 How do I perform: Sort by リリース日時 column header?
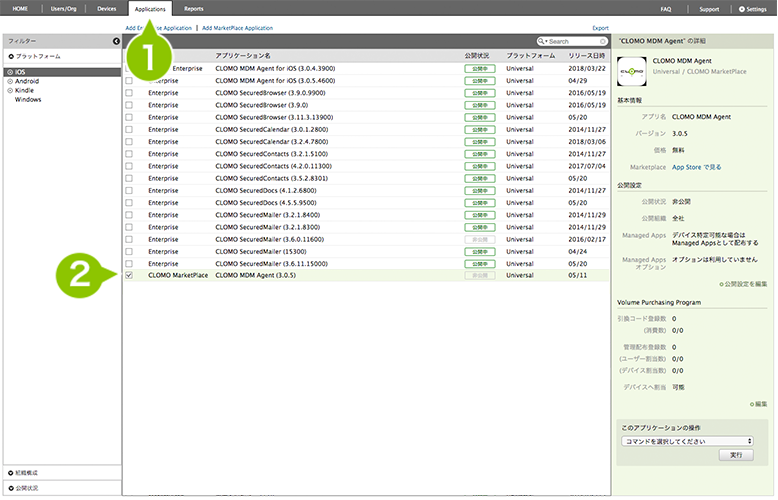pyautogui.click(x=586, y=56)
